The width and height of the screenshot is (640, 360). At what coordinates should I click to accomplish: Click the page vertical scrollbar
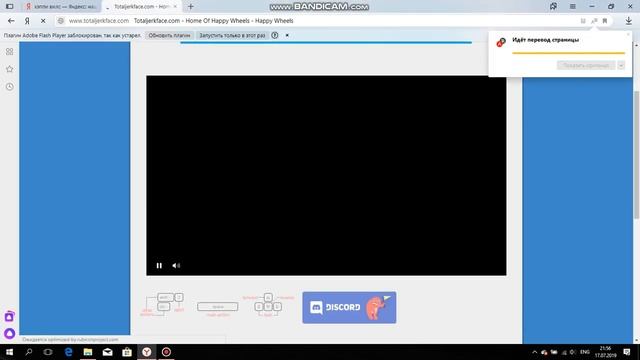pos(636,155)
